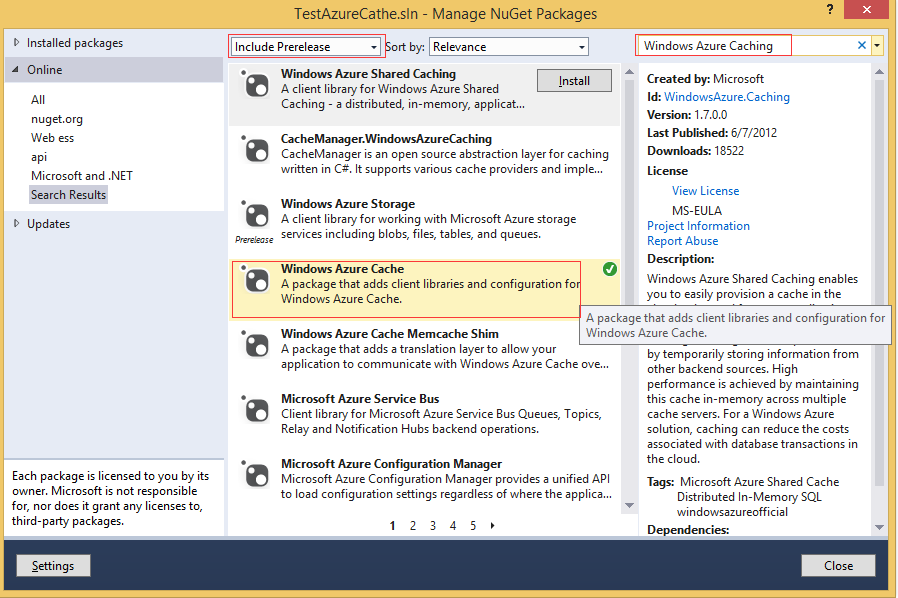Go to the next page of results arrow
898x598 pixels.
coord(493,525)
